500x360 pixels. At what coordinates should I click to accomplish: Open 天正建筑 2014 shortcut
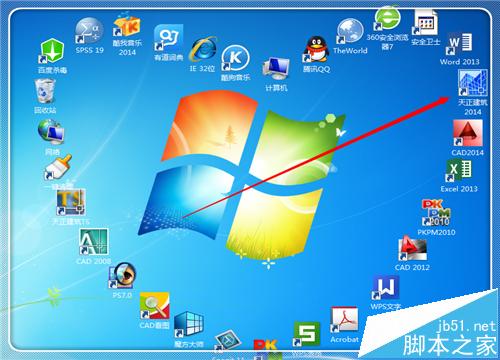pyautogui.click(x=473, y=83)
